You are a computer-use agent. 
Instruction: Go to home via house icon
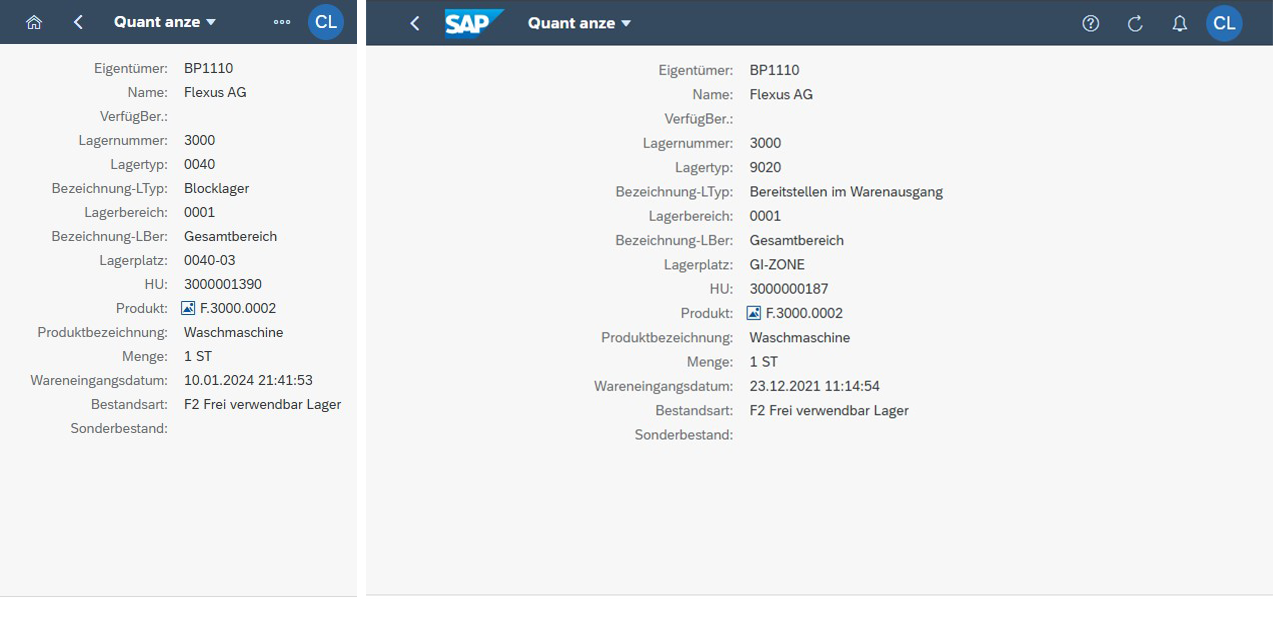pos(34,22)
